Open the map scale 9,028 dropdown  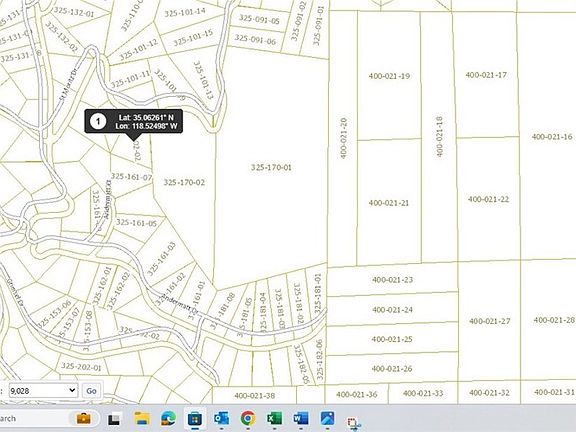click(43, 390)
